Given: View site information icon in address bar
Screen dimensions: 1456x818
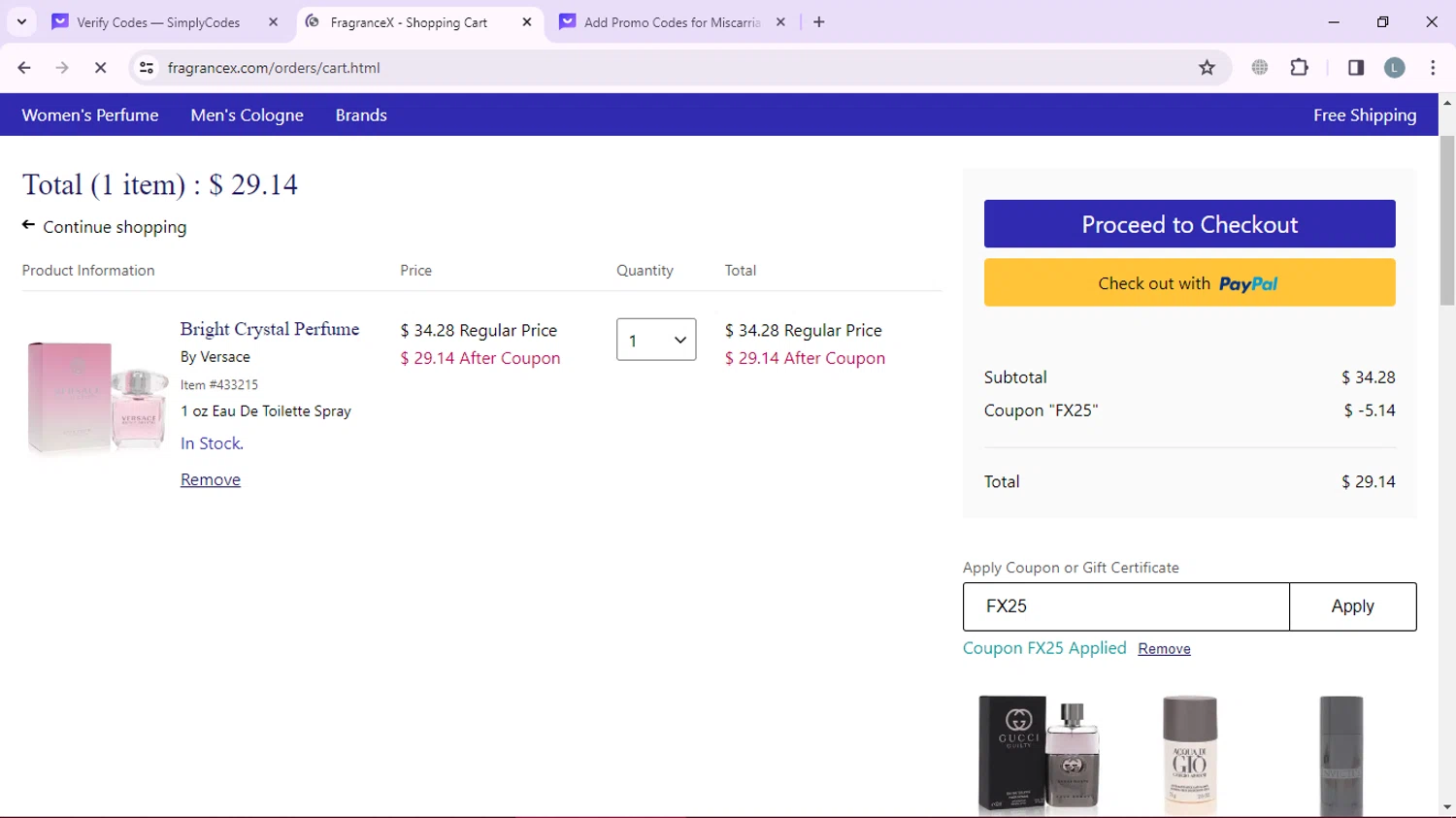Looking at the screenshot, I should click(147, 67).
